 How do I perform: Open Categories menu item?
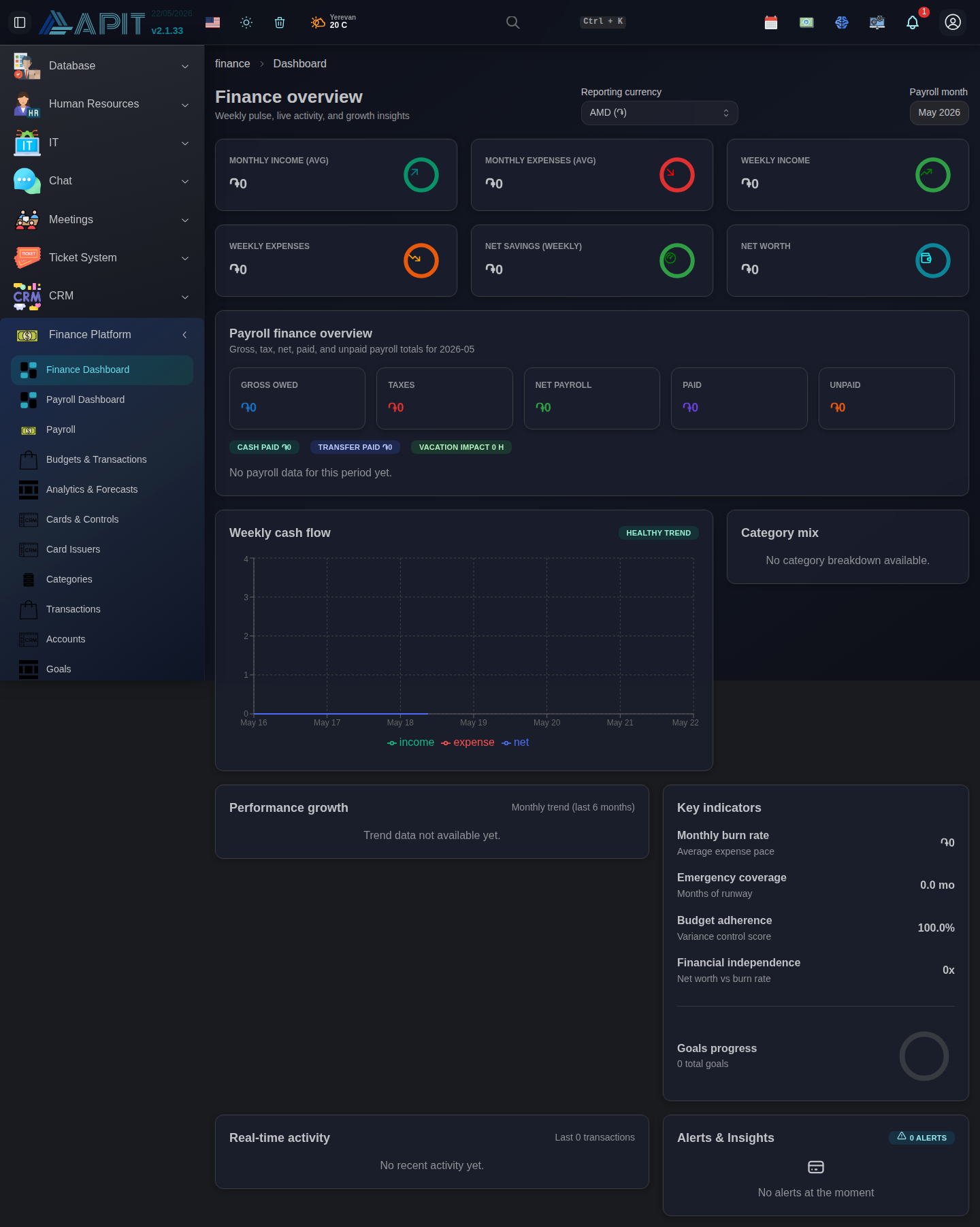click(x=102, y=580)
